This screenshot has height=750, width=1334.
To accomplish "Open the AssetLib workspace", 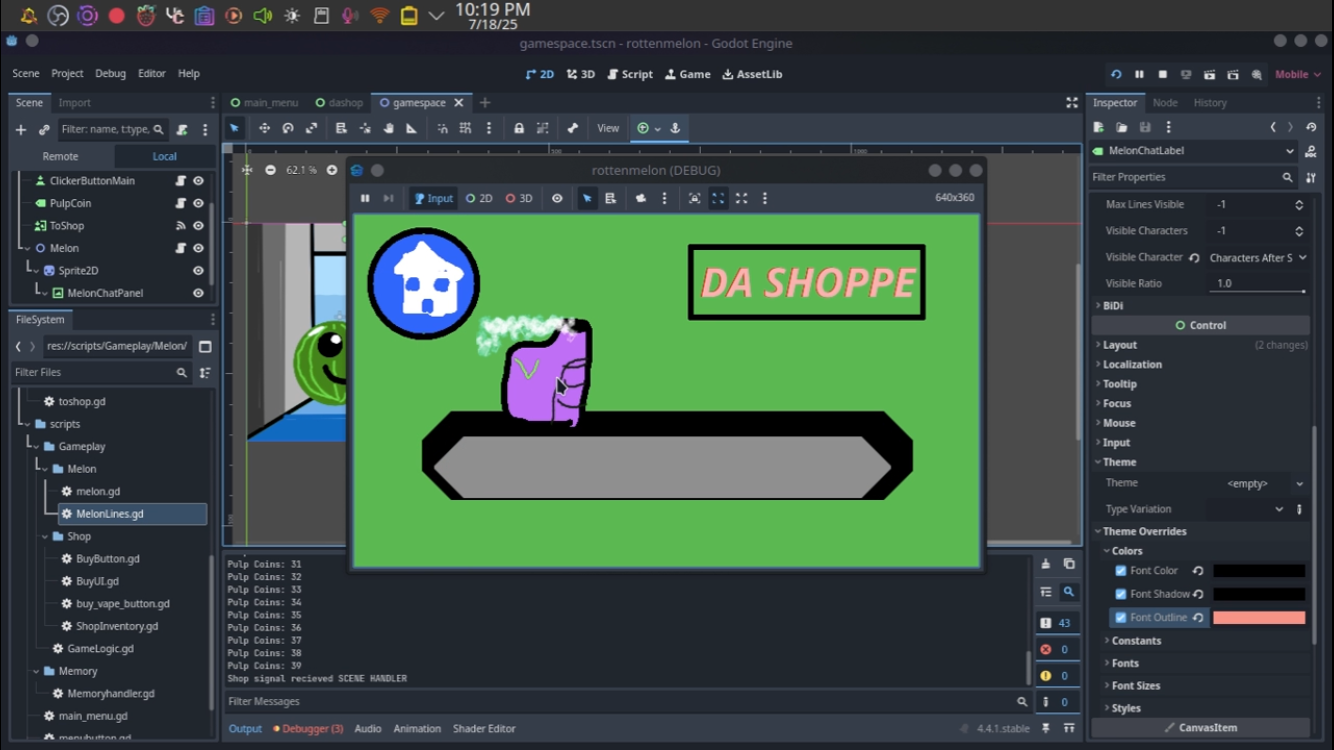I will coord(752,74).
